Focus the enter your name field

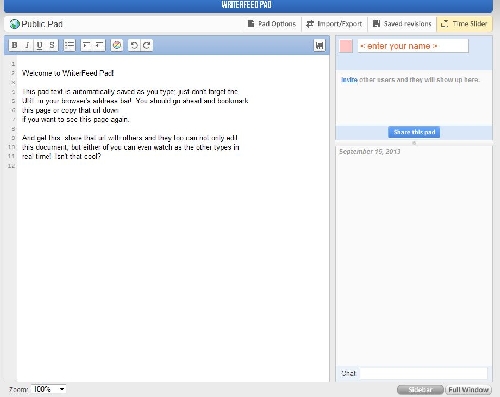pyautogui.click(x=413, y=46)
